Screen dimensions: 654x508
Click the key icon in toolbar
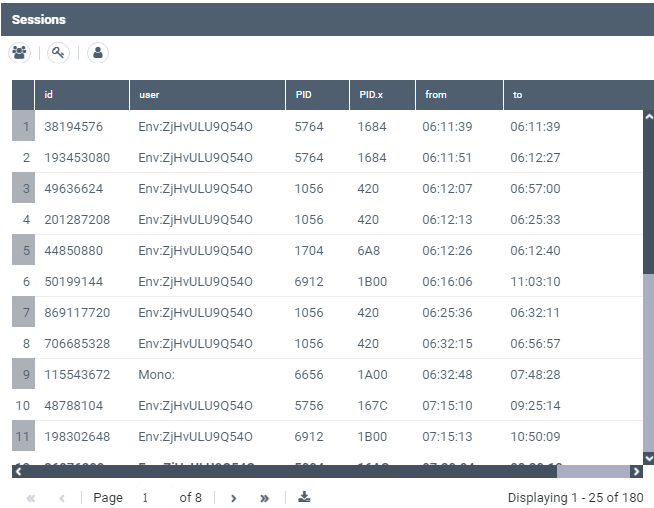pos(58,53)
